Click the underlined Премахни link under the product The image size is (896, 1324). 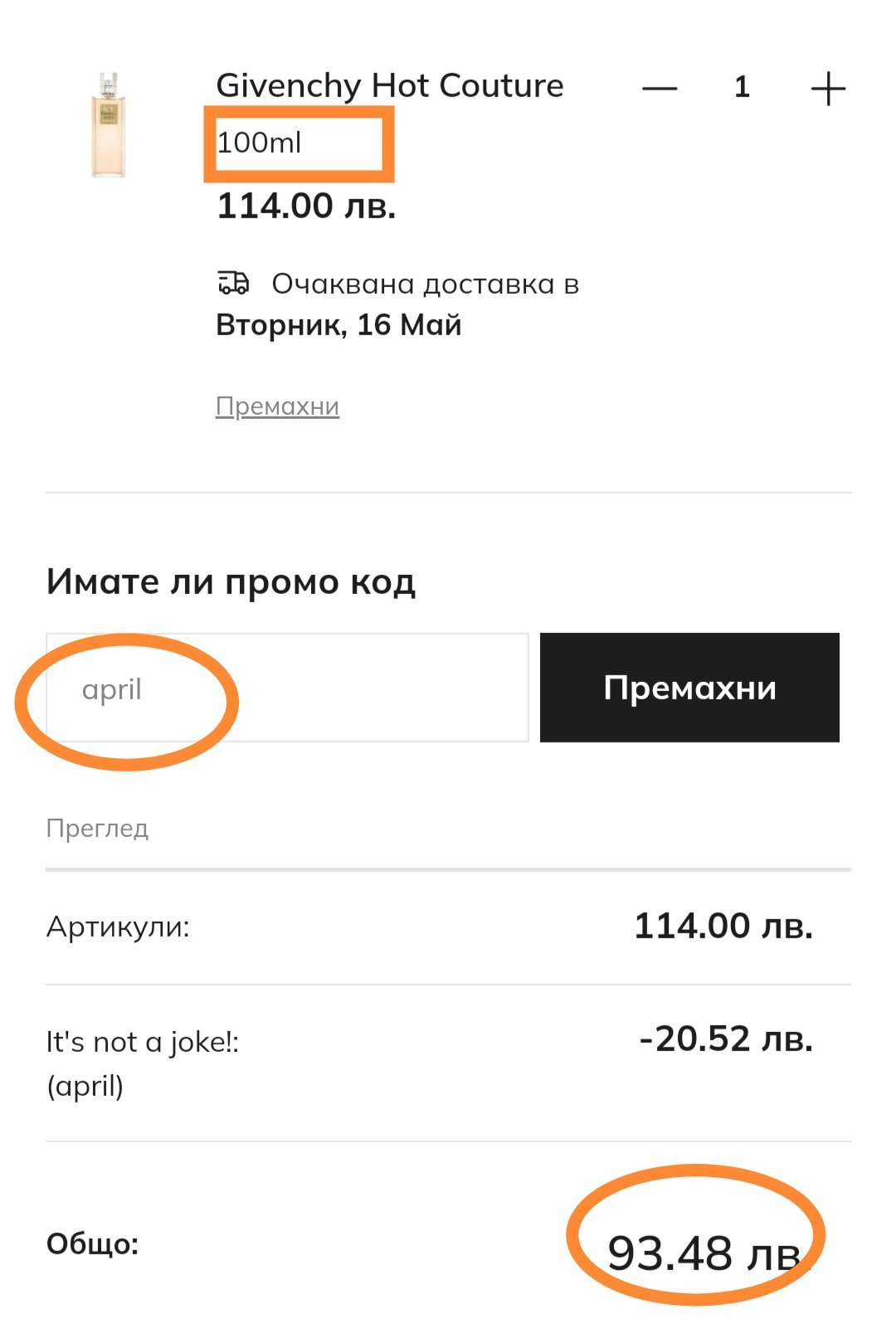click(x=277, y=406)
